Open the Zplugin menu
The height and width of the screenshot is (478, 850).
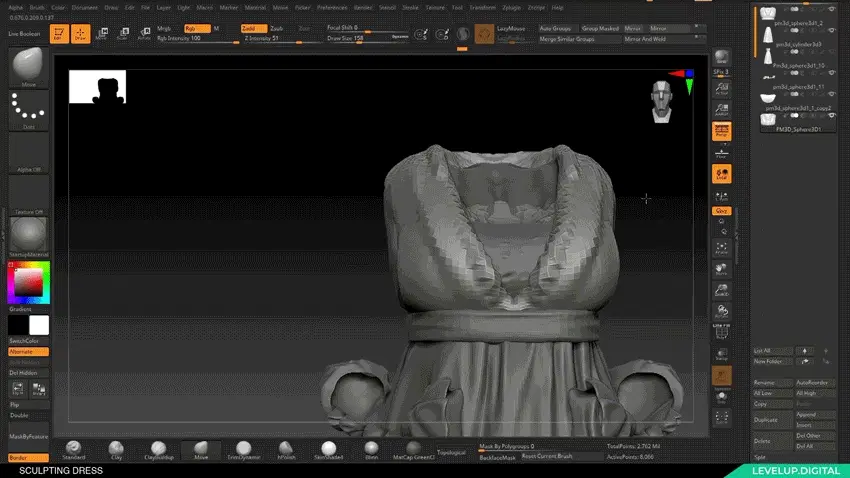(x=510, y=7)
